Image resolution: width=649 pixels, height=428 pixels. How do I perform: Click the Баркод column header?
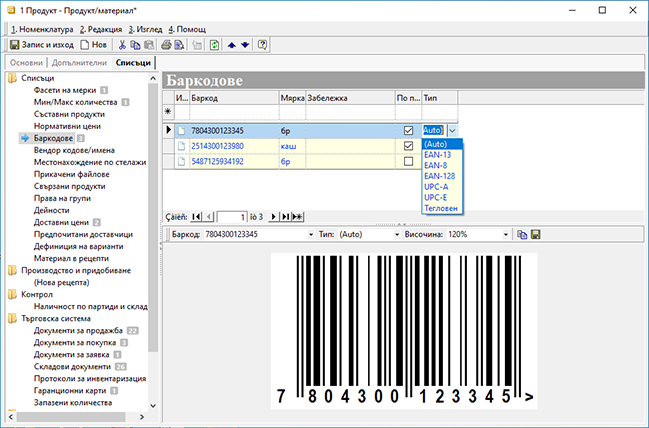pyautogui.click(x=234, y=98)
